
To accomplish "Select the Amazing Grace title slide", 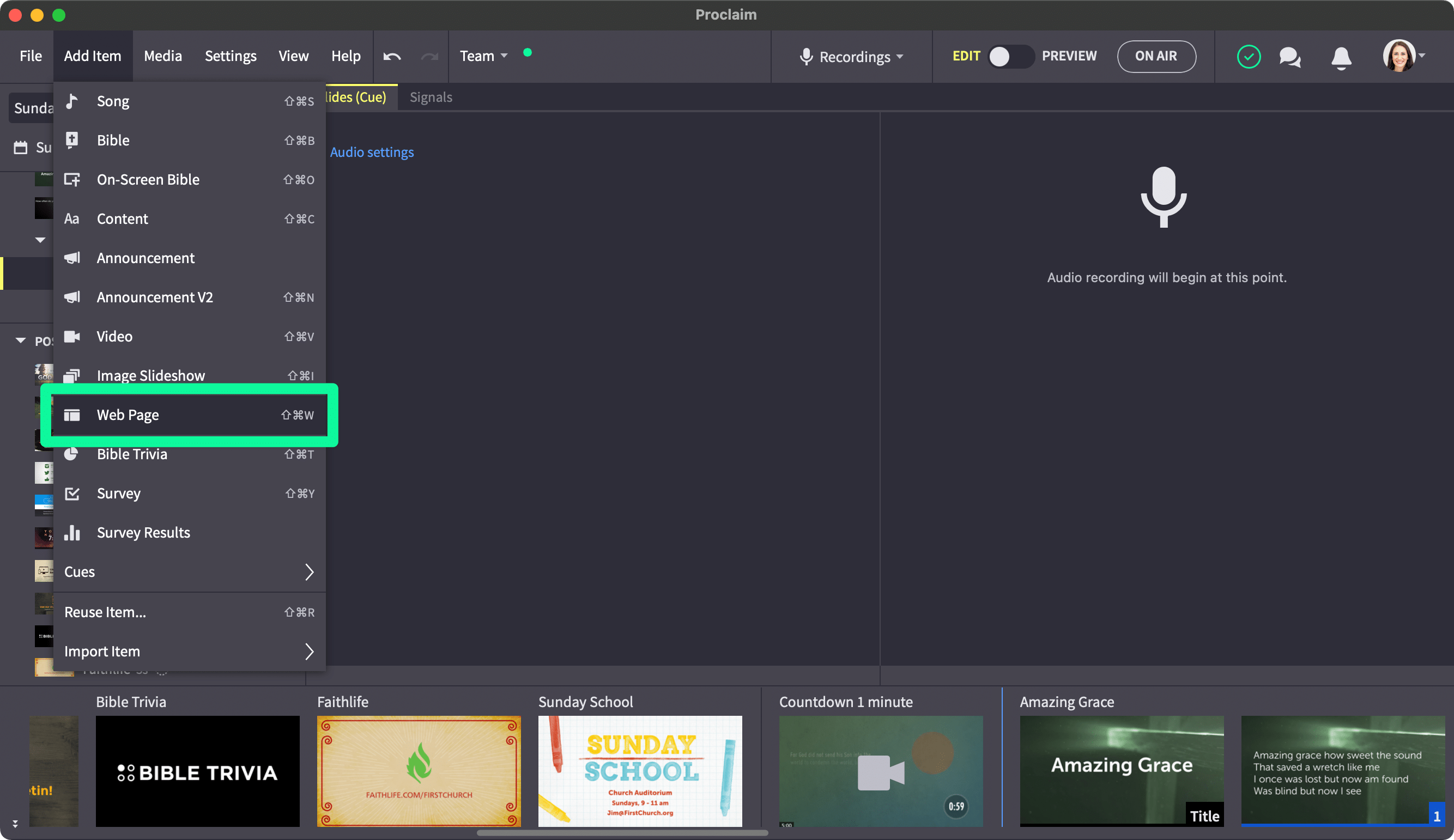I will point(1121,770).
